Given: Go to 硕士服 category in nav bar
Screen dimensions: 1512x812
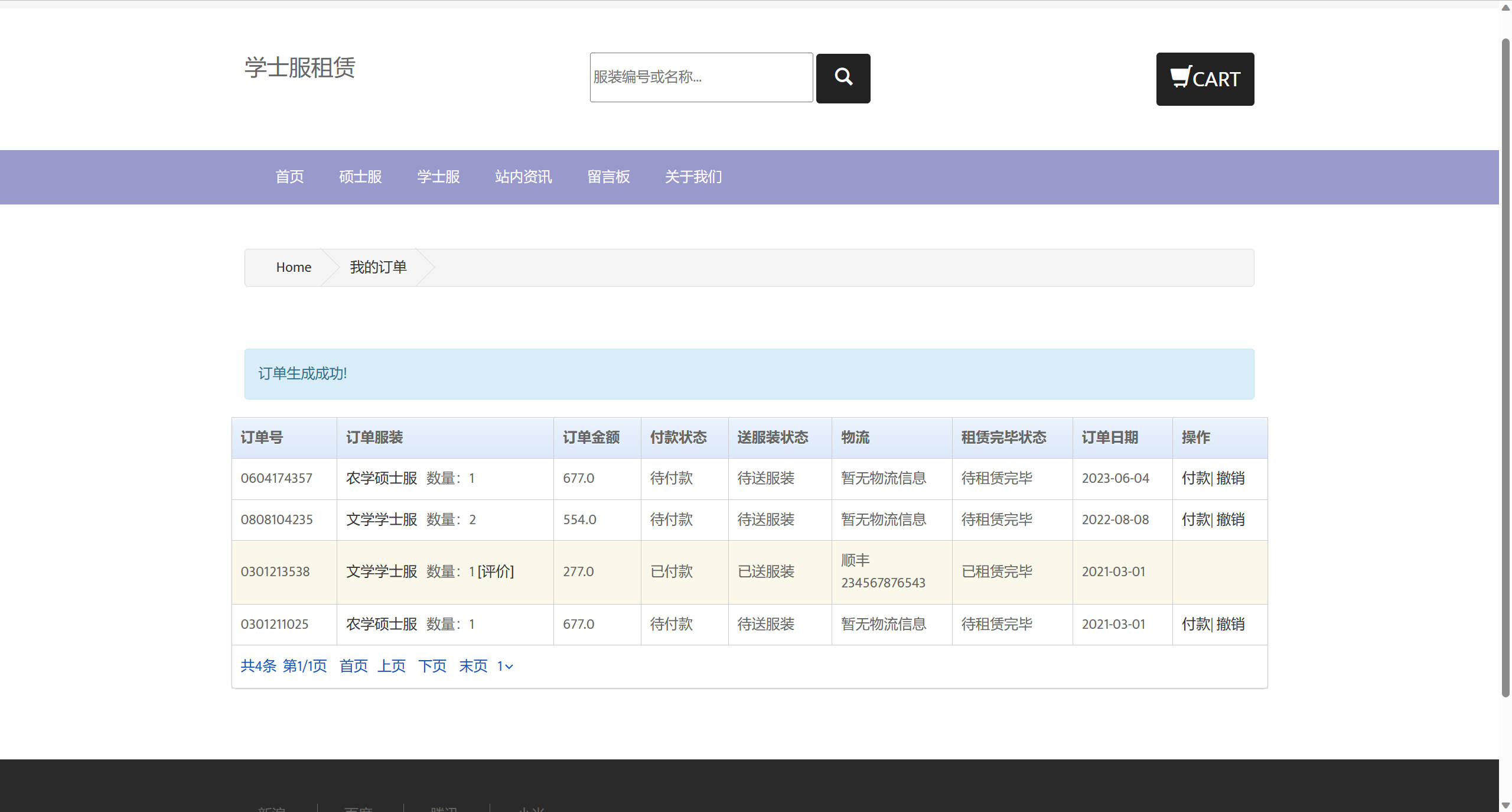Looking at the screenshot, I should (360, 177).
